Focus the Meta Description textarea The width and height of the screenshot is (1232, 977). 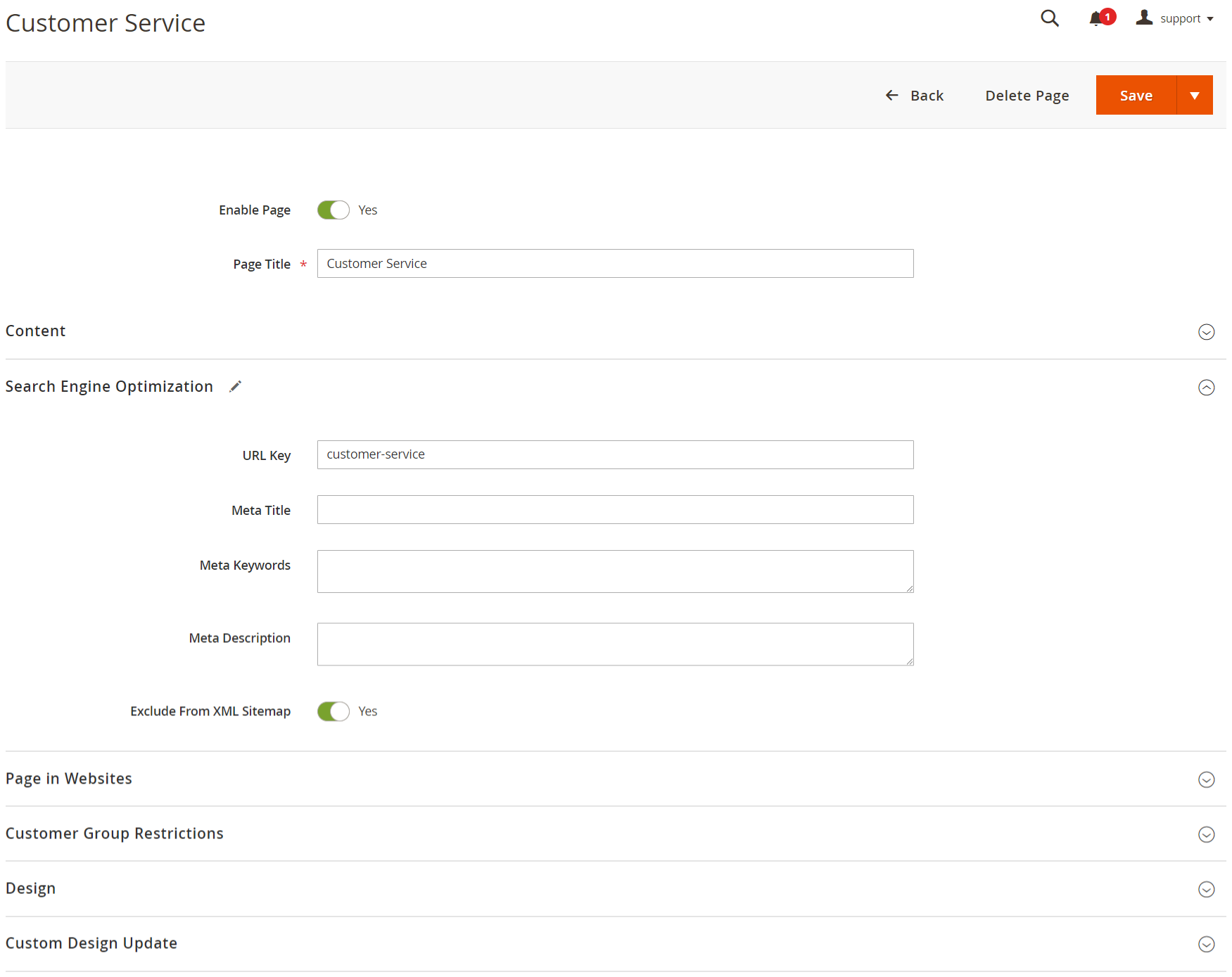coord(615,644)
